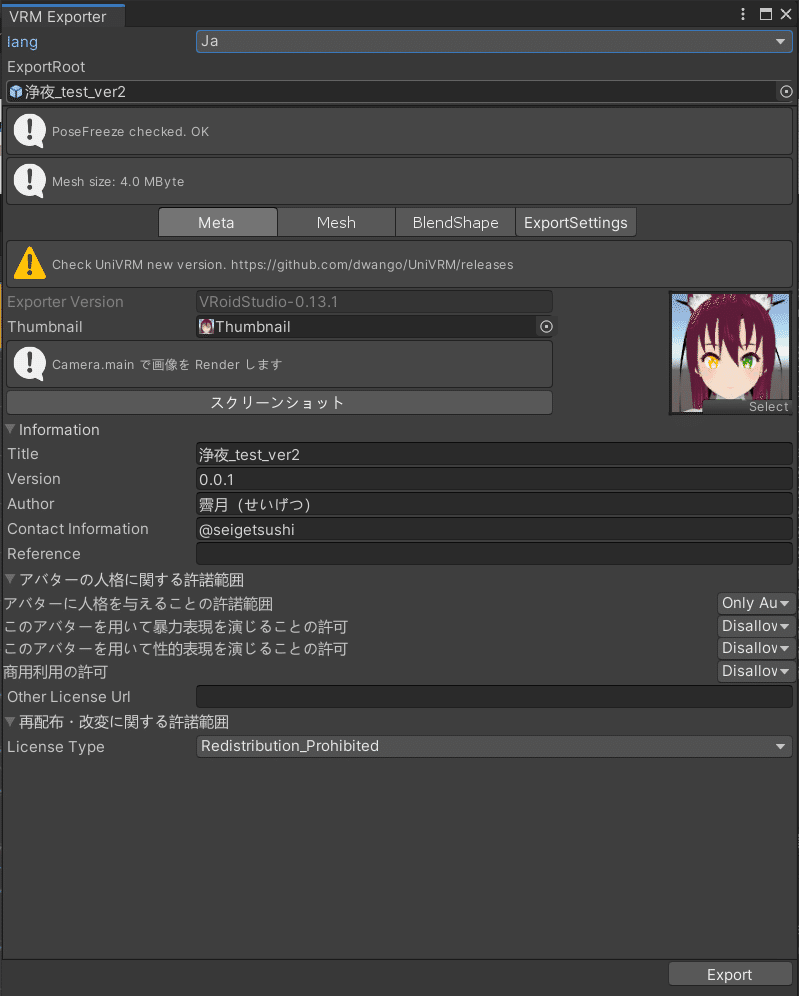Click the Reference label

(43, 554)
